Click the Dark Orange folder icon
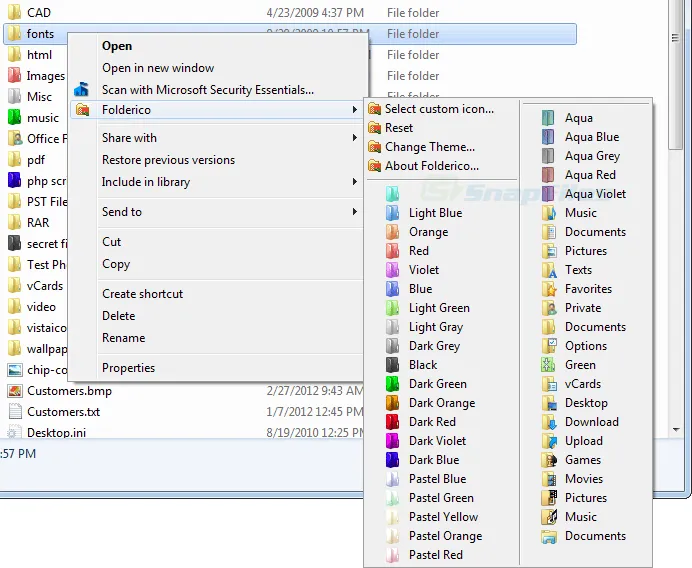The width and height of the screenshot is (692, 568). click(x=392, y=402)
